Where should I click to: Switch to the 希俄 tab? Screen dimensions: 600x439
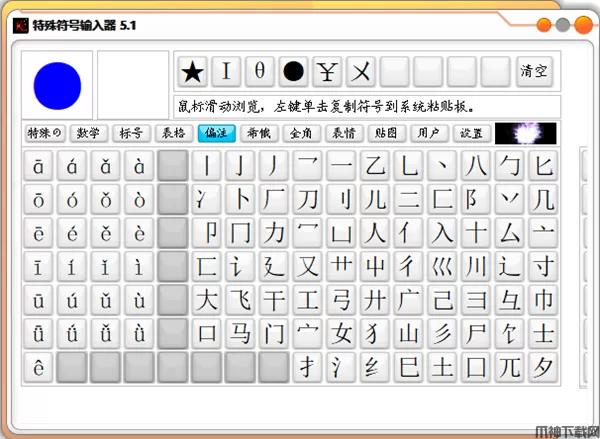coord(259,133)
